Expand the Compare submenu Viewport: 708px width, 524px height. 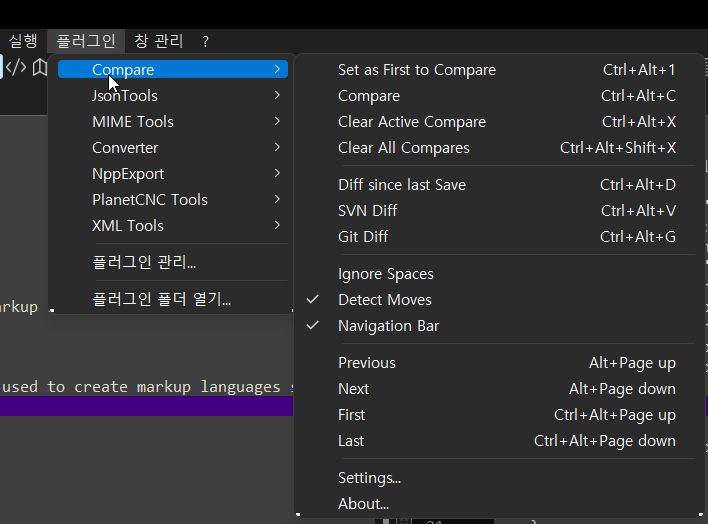pos(173,70)
